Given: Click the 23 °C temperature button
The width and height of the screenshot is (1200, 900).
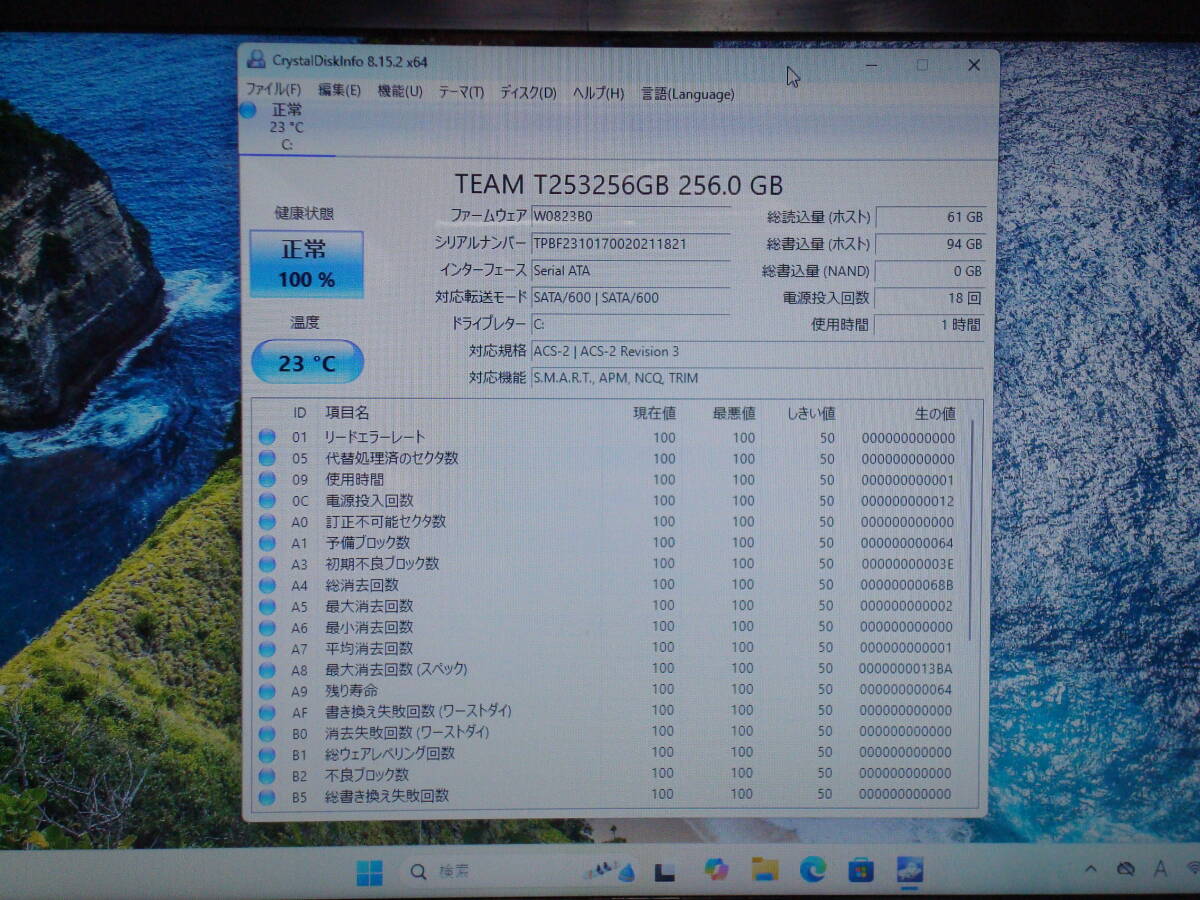Looking at the screenshot, I should point(307,362).
